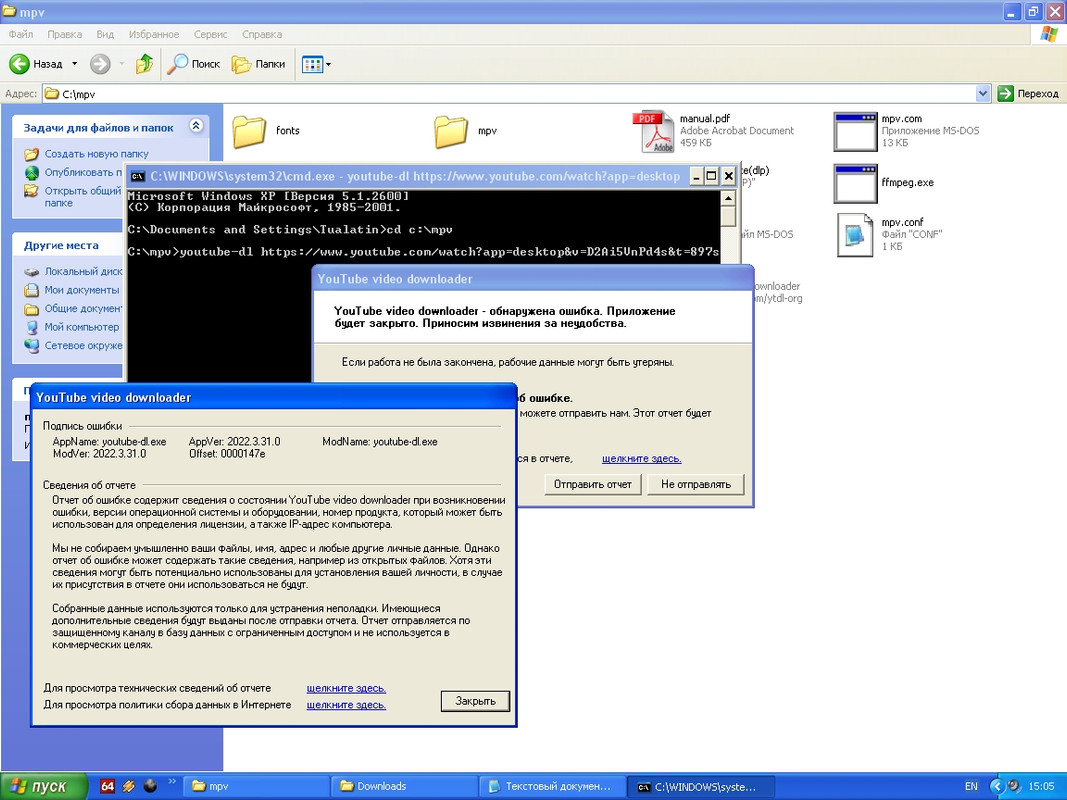Go up one folder level icon
This screenshot has height=800, width=1067.
(144, 64)
